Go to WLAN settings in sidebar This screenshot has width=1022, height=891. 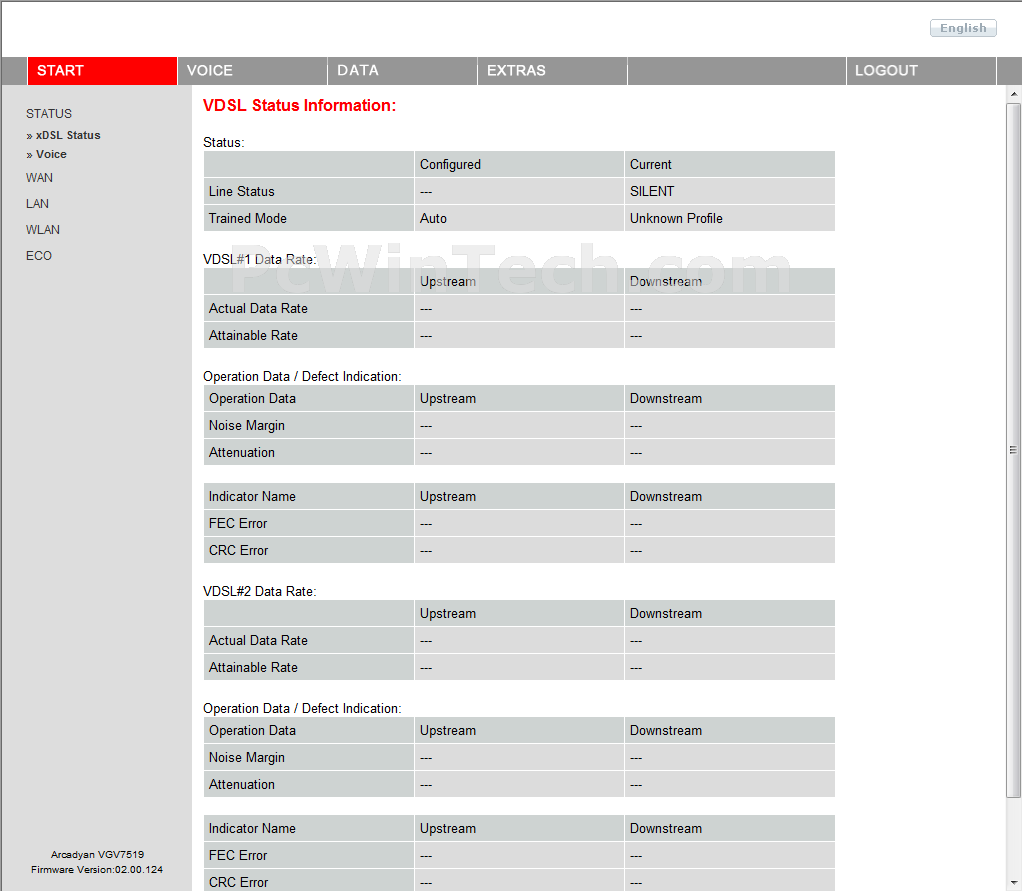pos(43,229)
